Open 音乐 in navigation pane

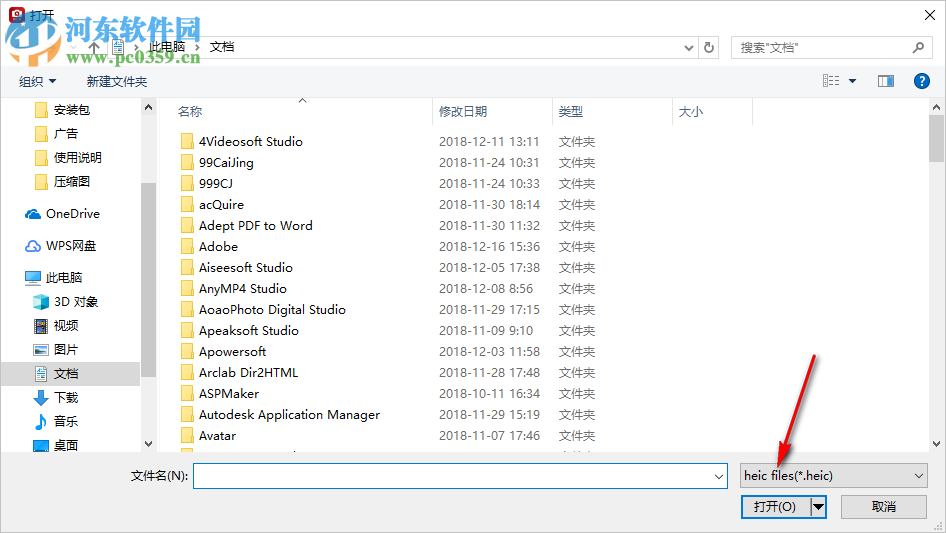(56, 421)
